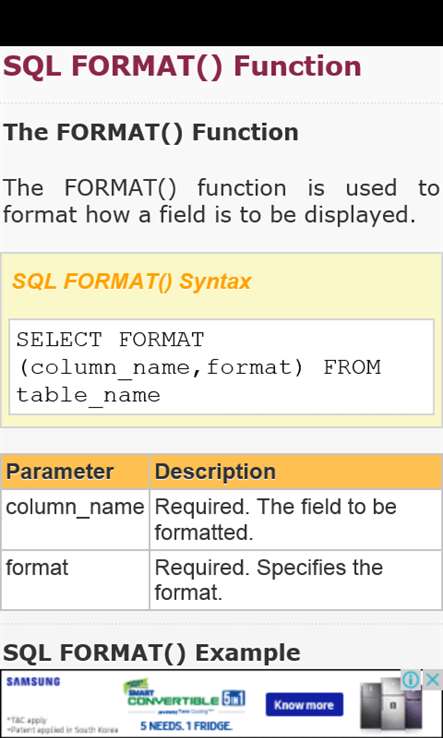Select the column_name table cell
Viewport: 443px width, 738px height.
click(75, 519)
